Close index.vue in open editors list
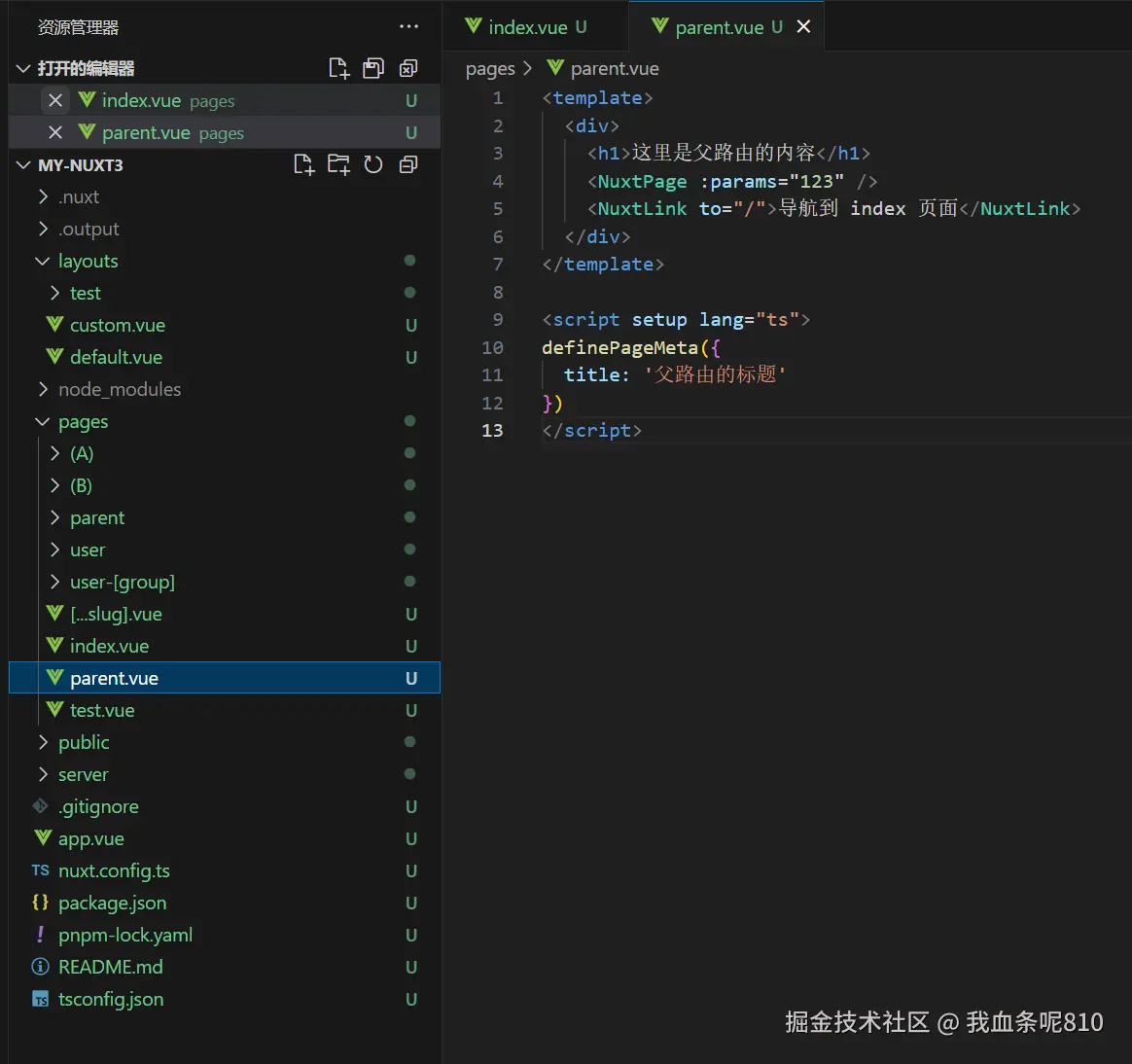1132x1064 pixels. (55, 100)
